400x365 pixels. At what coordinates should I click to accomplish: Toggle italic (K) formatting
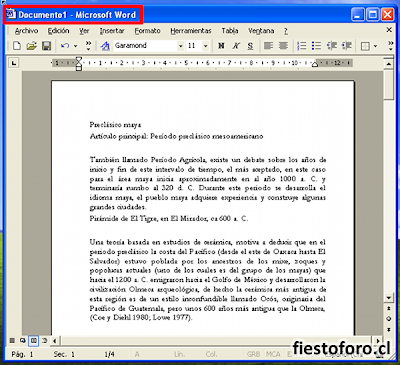pos(236,46)
